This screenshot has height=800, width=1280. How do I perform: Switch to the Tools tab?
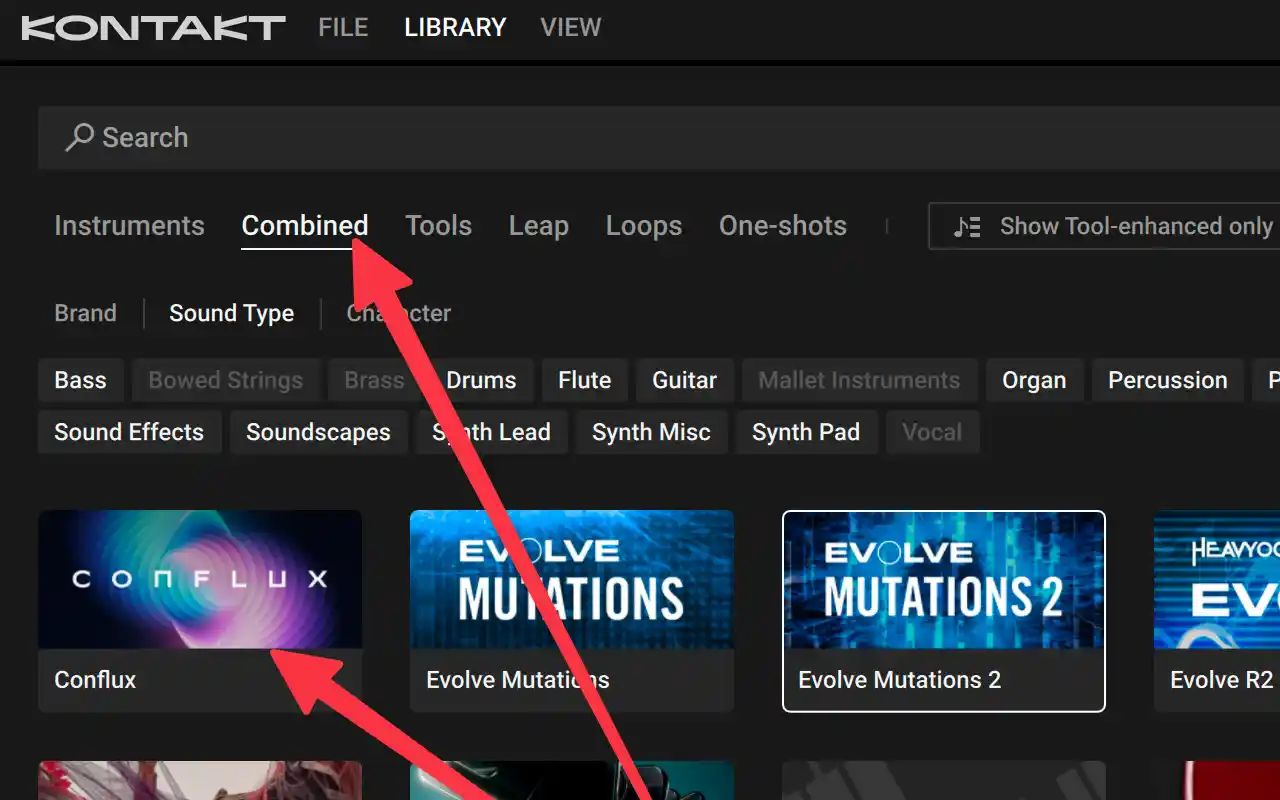tap(438, 226)
